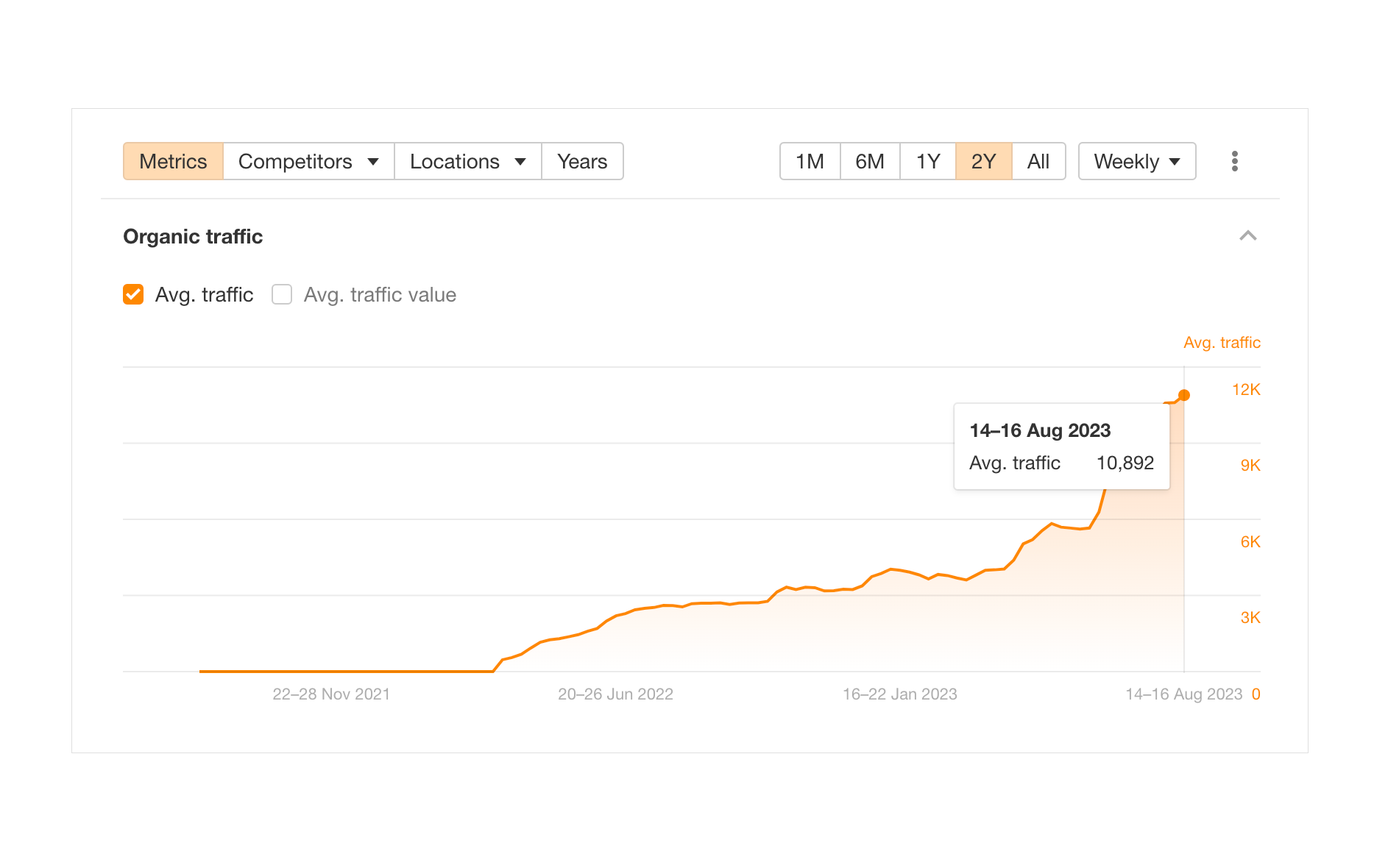The image size is (1388, 868).
Task: Open the Weekly interval dropdown
Action: click(1137, 161)
